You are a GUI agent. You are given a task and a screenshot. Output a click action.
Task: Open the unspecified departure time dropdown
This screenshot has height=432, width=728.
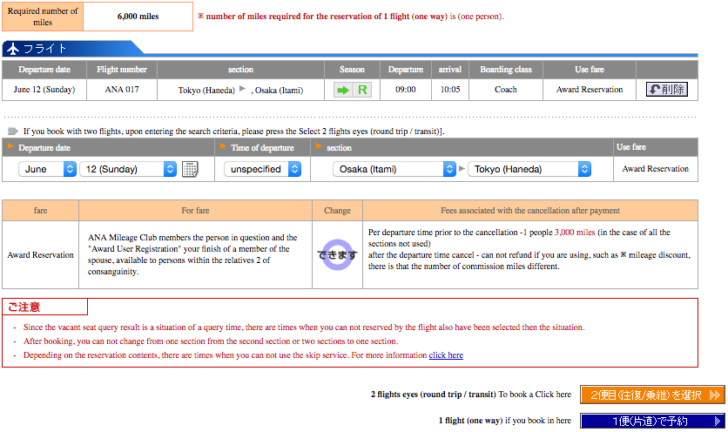262,169
